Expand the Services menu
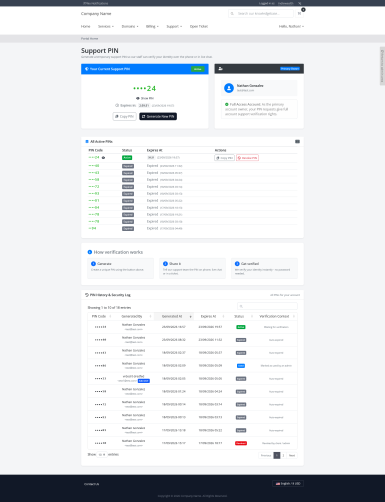 (x=106, y=26)
